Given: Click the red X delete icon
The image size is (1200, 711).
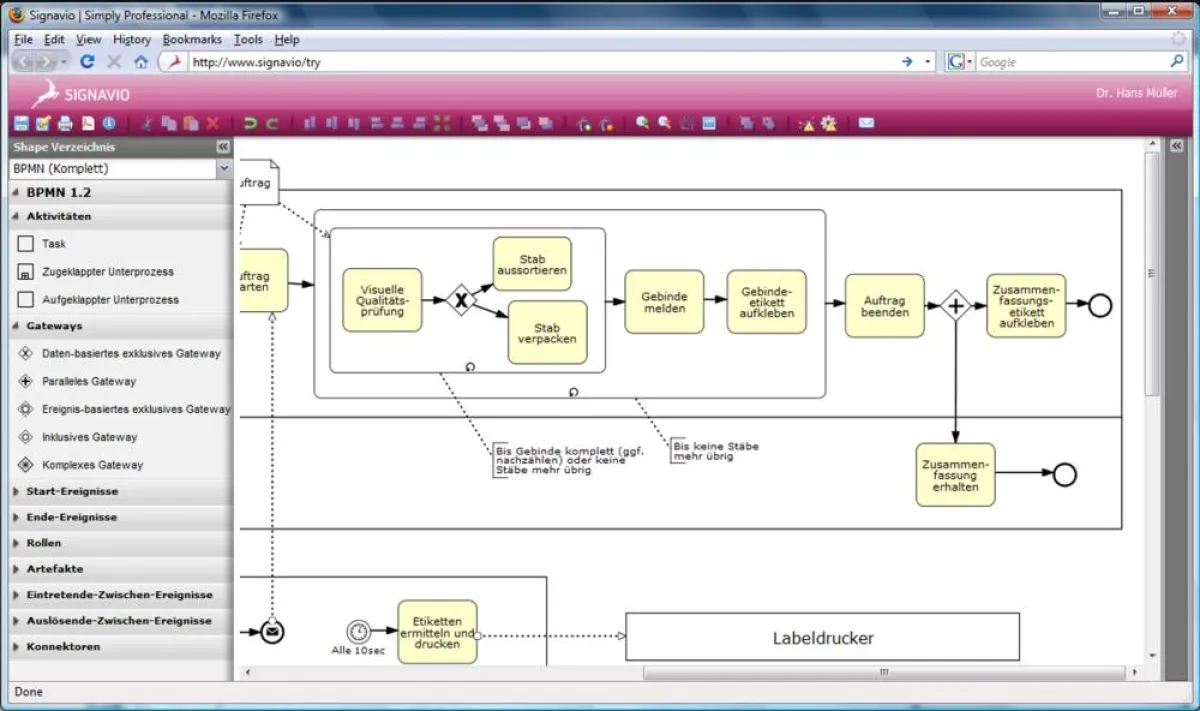Looking at the screenshot, I should point(212,124).
